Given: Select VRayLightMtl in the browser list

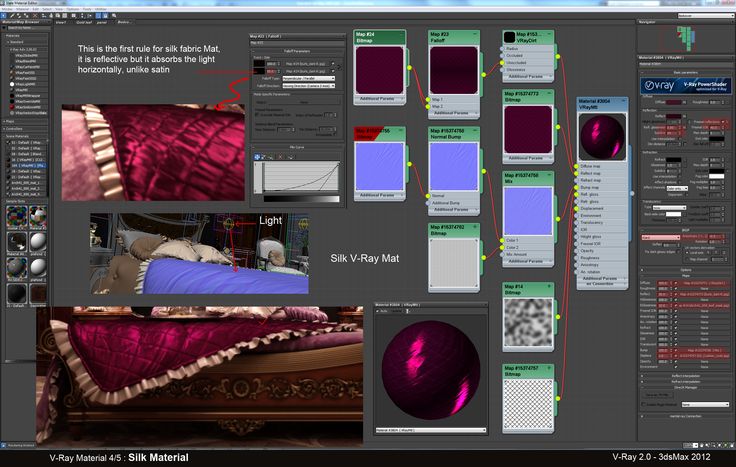Looking at the screenshot, I should click(26, 84).
